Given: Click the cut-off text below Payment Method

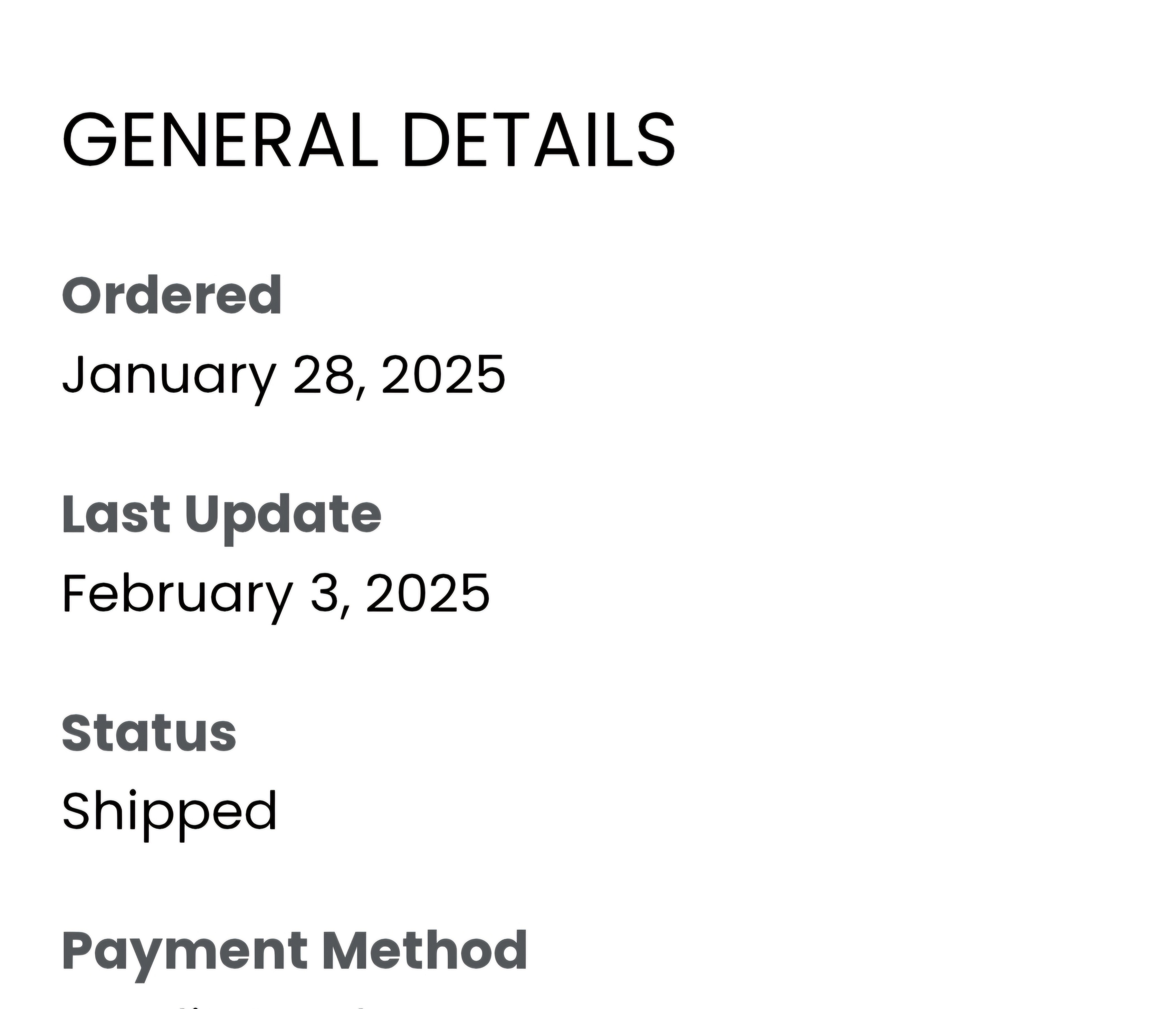Looking at the screenshot, I should click(x=227, y=1006).
